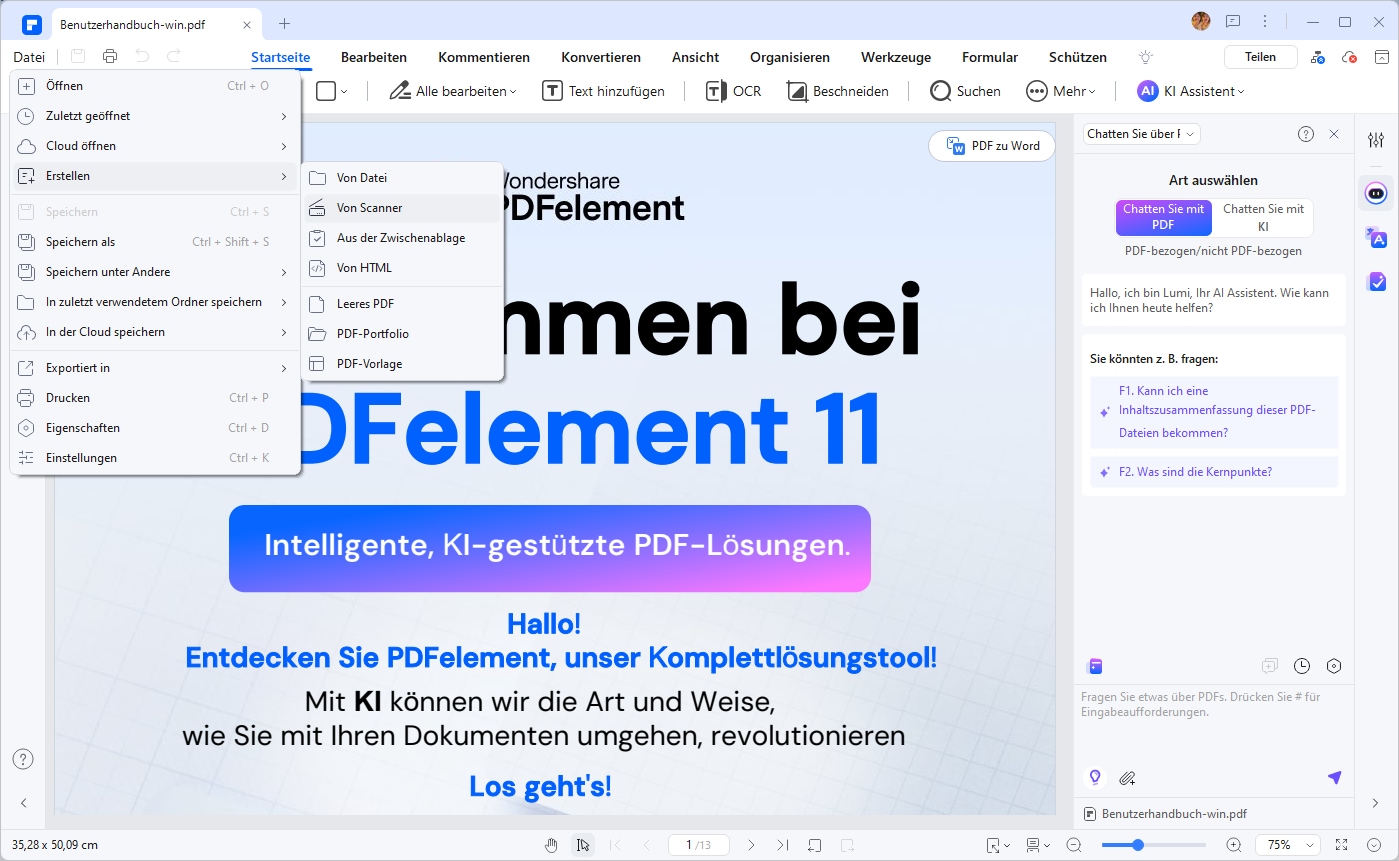The image size is (1399, 861).
Task: Select Von HTML option
Action: 401,268
